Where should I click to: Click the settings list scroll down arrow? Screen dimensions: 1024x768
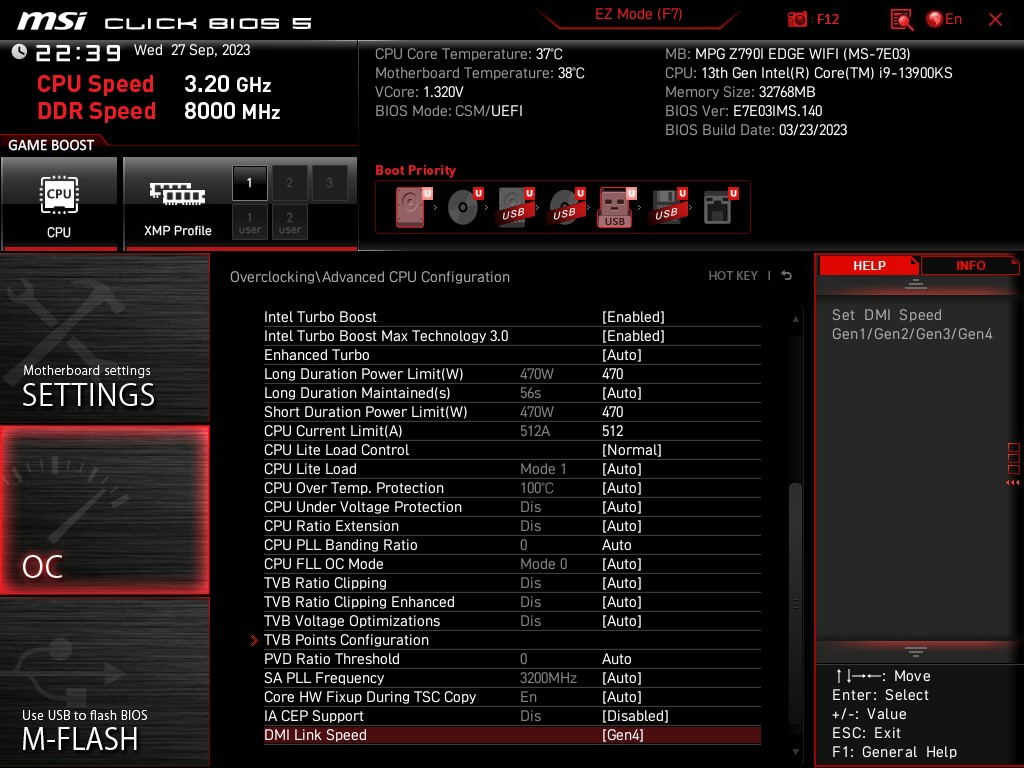click(795, 752)
